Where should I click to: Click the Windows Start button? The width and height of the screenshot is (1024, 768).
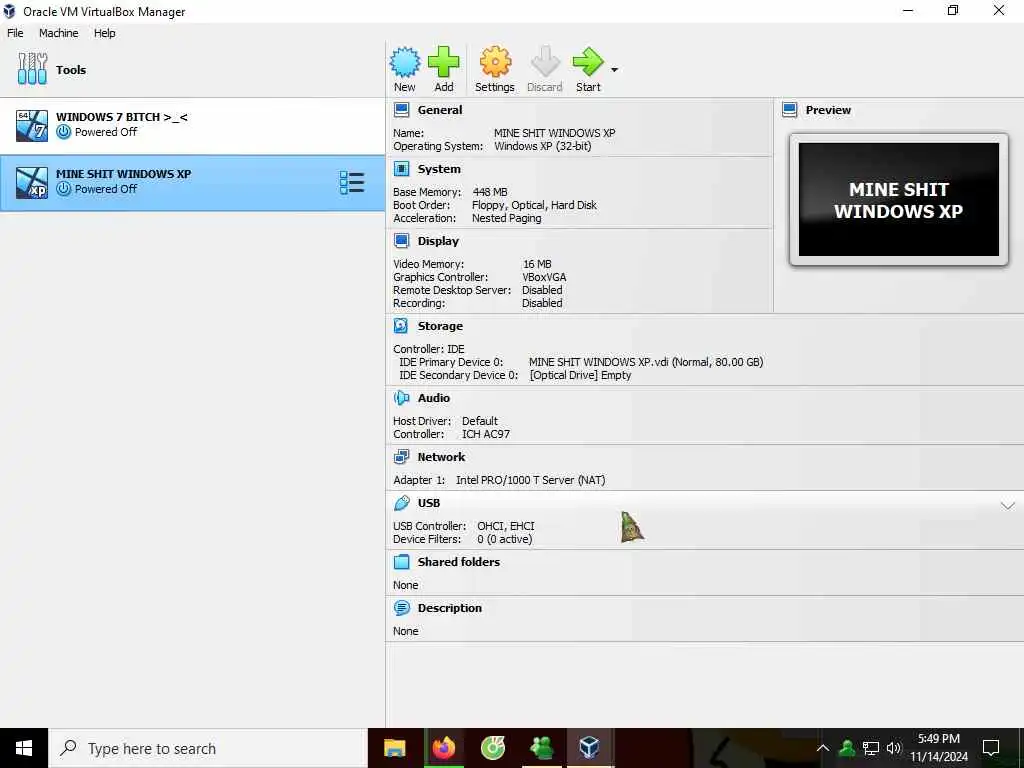pyautogui.click(x=24, y=748)
